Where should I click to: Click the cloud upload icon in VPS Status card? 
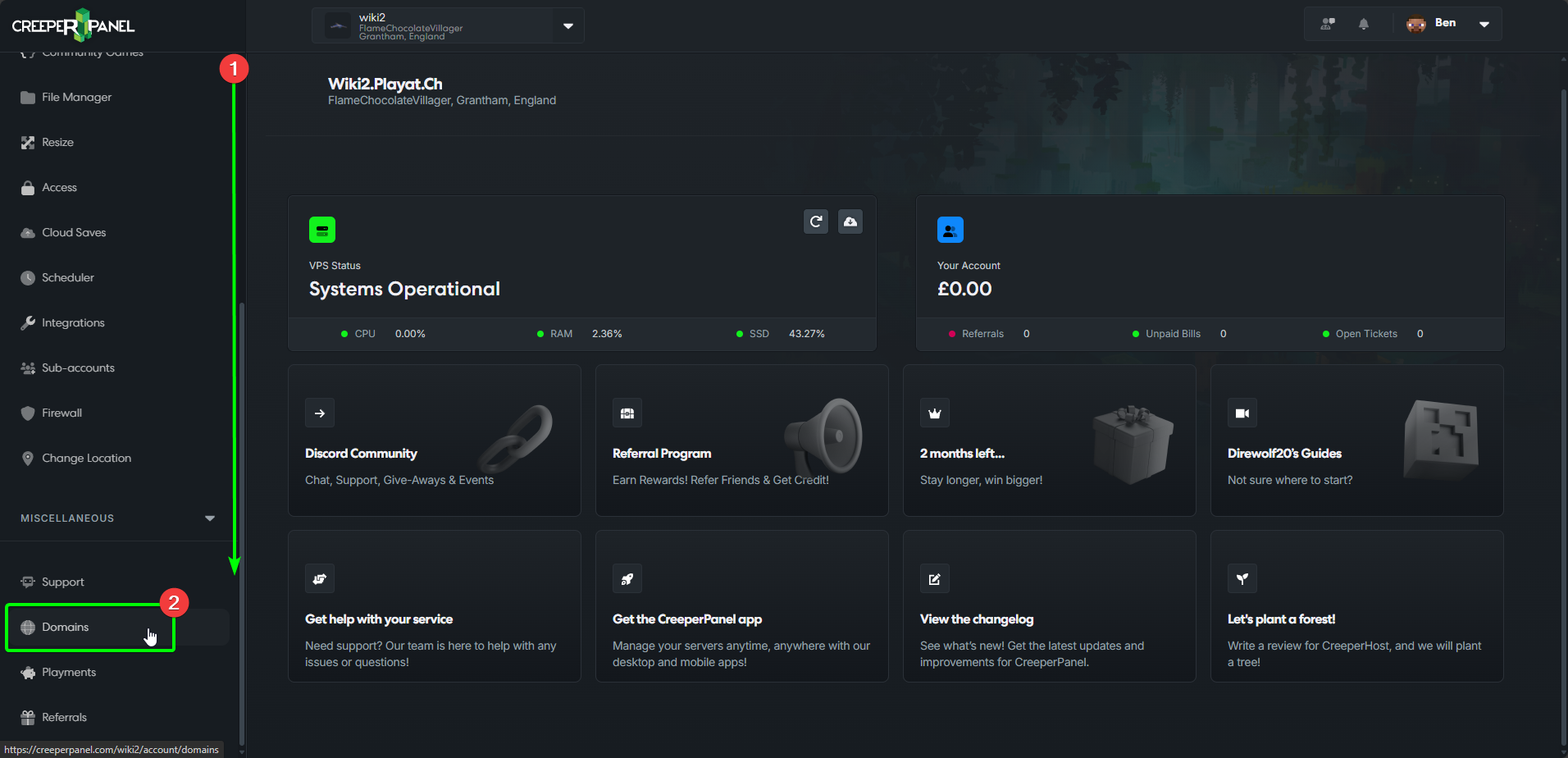tap(850, 221)
